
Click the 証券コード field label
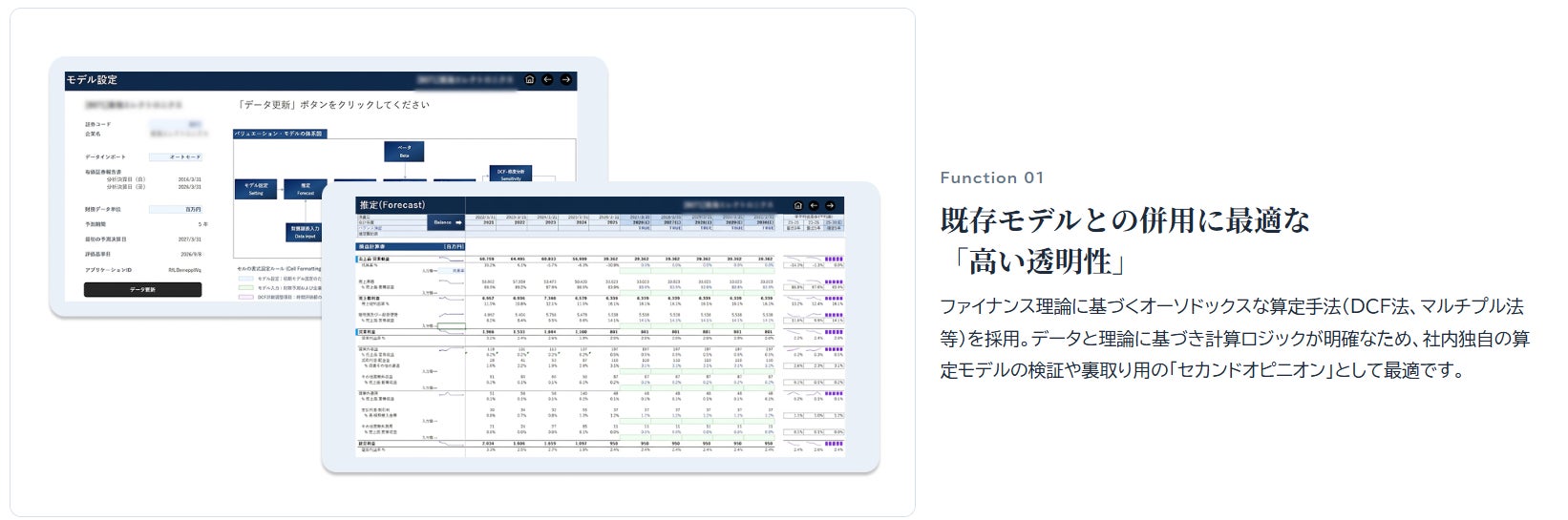[96, 124]
